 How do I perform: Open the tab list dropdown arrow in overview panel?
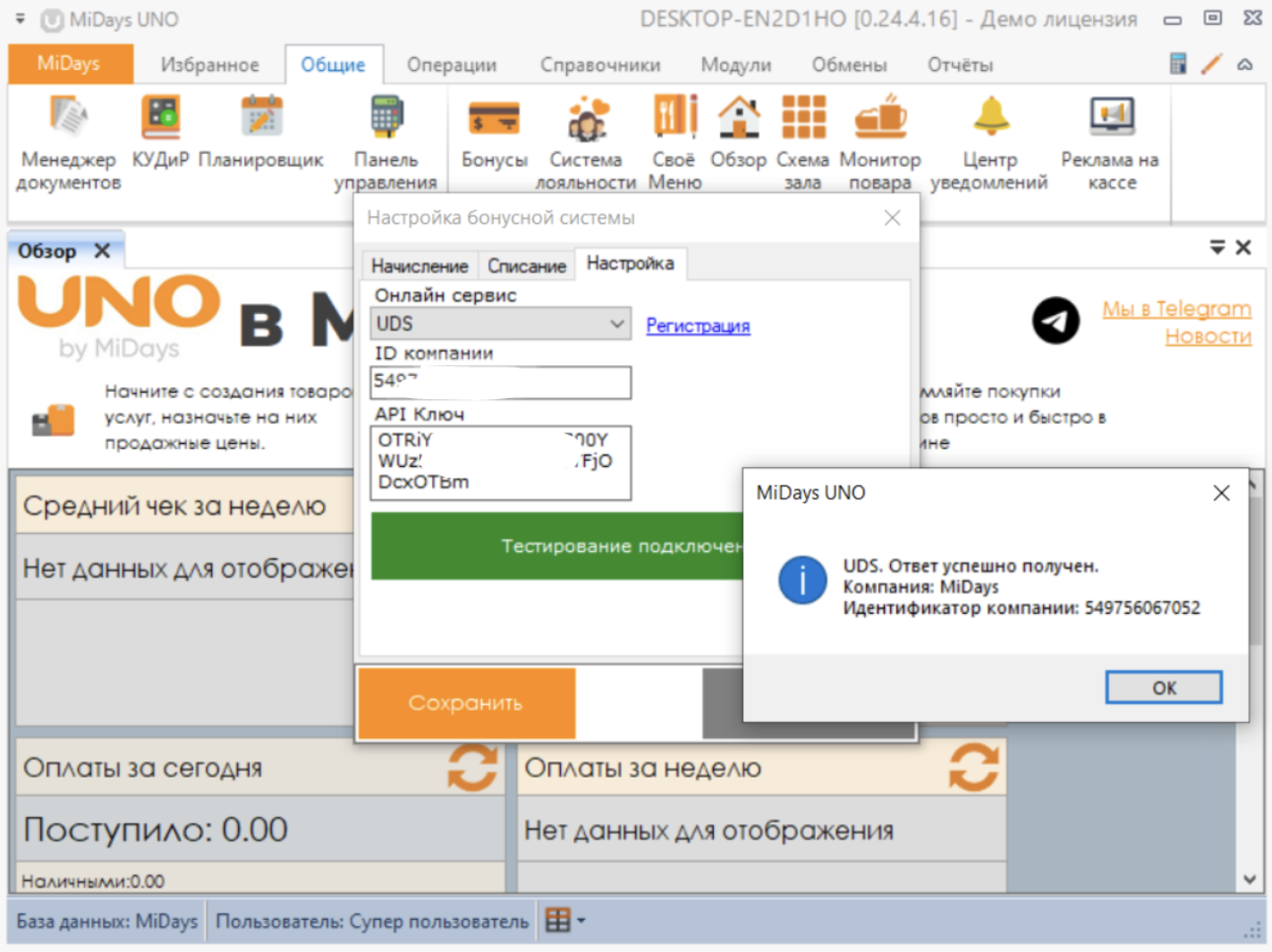pyautogui.click(x=1217, y=247)
